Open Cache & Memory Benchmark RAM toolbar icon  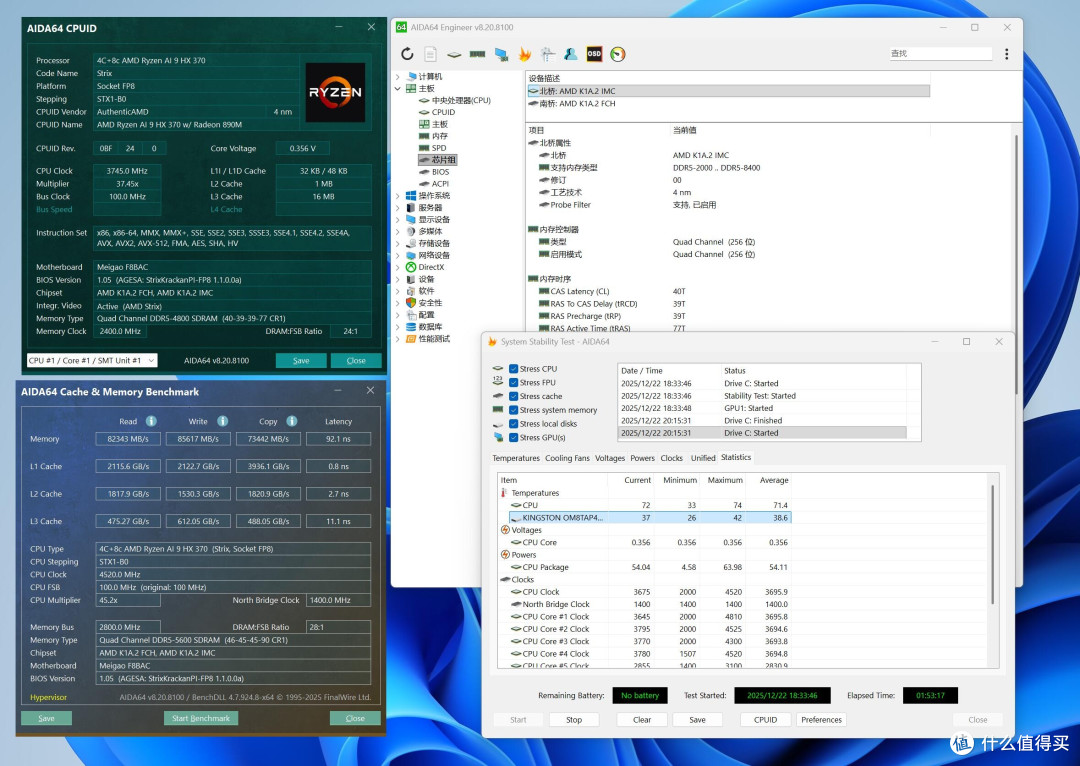click(x=477, y=54)
